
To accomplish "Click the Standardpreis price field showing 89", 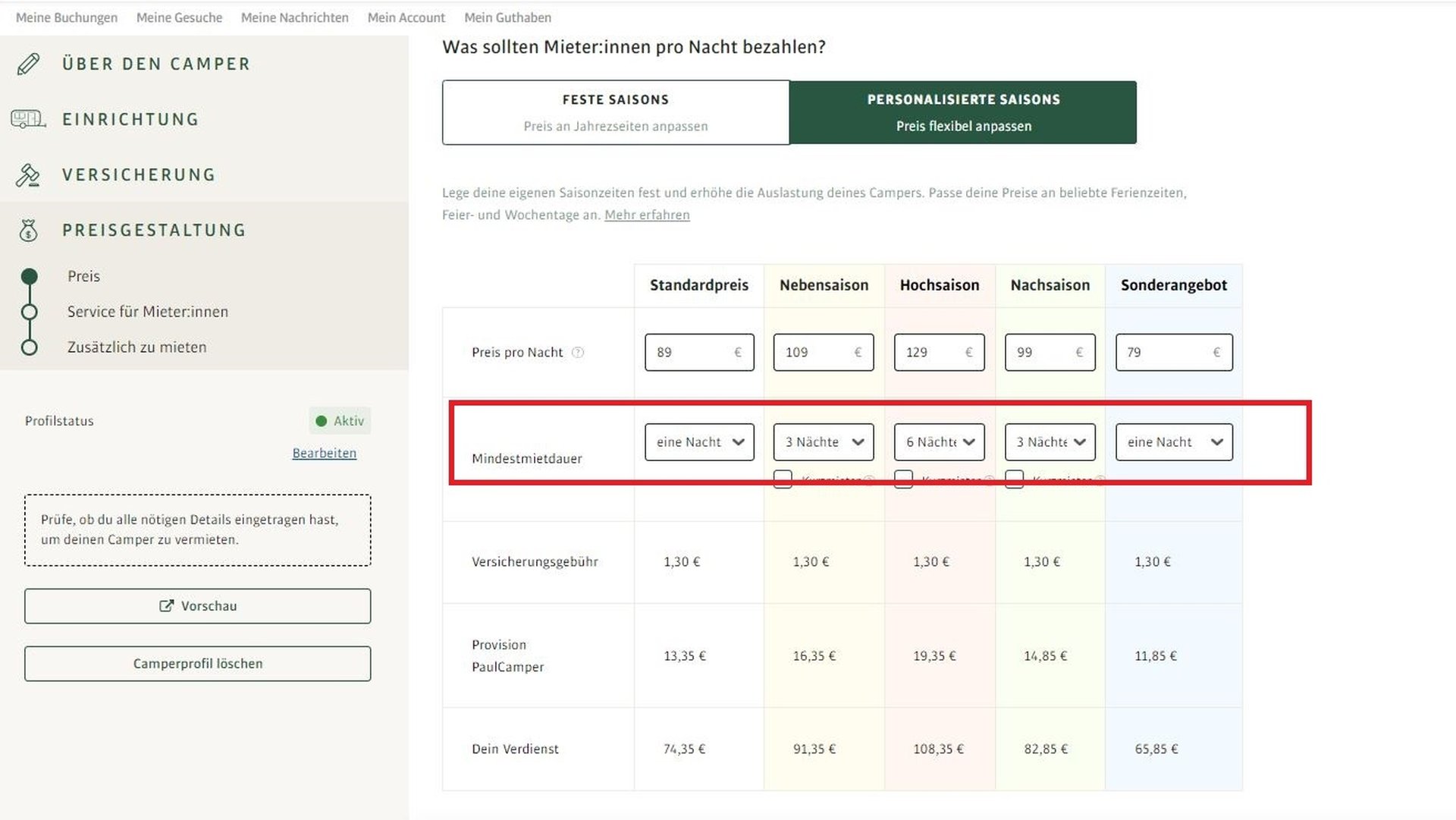I will click(x=699, y=353).
